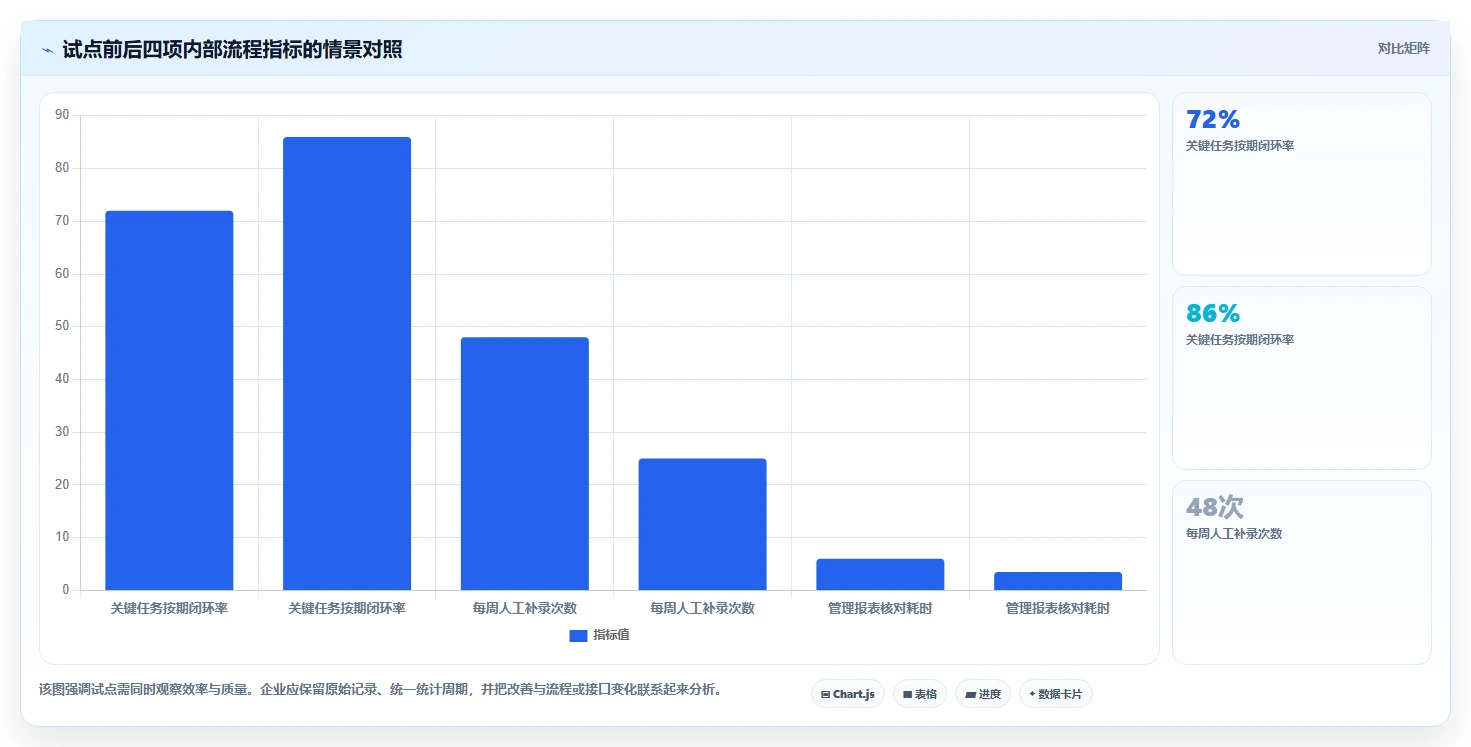Click the 数据卡片 chip
Screen dimensions: 1471x747
1056,694
